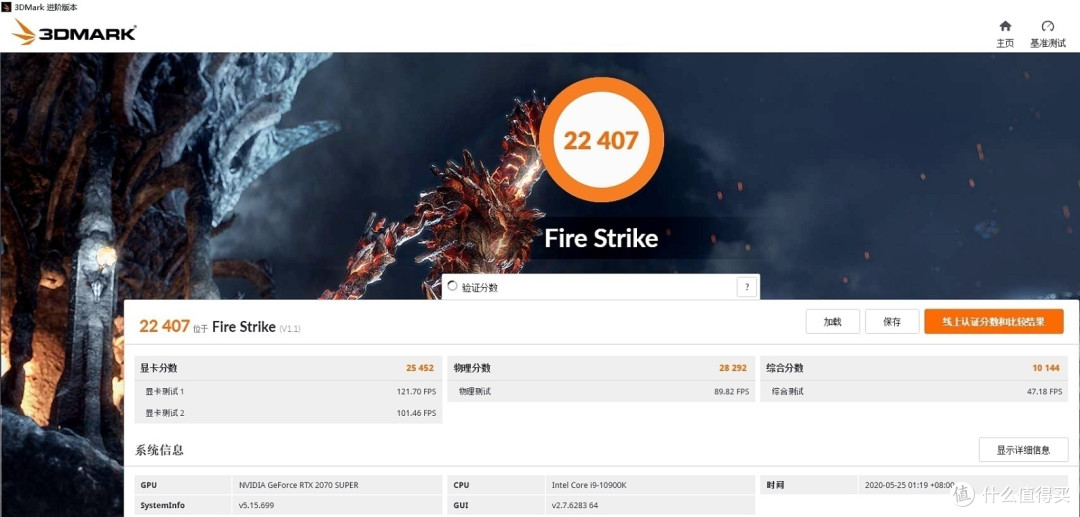Click the orange 22 407 score circle
The height and width of the screenshot is (517, 1080).
(x=601, y=139)
